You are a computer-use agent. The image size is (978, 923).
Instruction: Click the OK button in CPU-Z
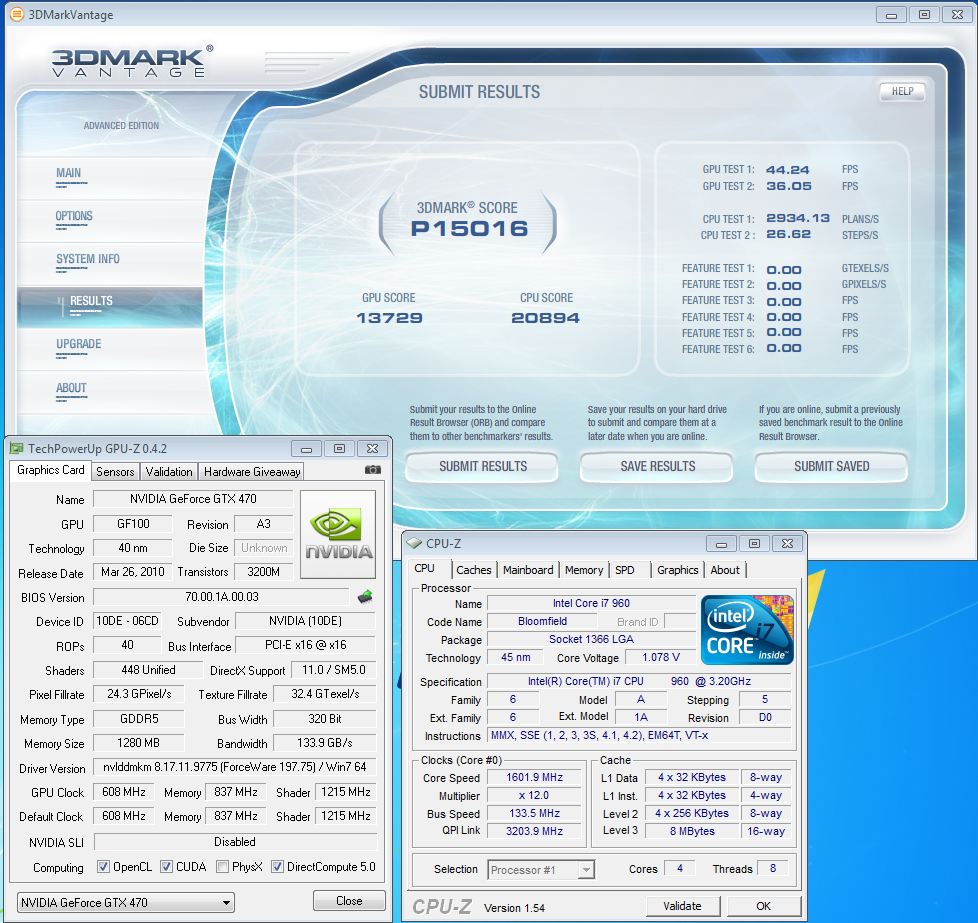[x=763, y=906]
